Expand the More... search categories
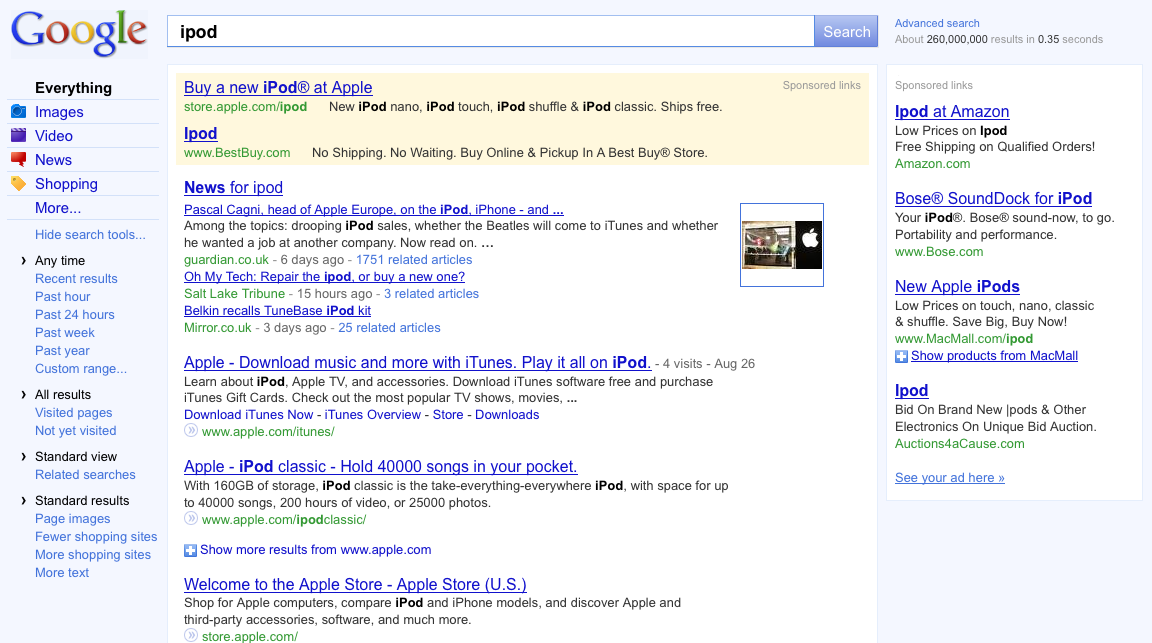The width and height of the screenshot is (1152, 643). pos(58,208)
